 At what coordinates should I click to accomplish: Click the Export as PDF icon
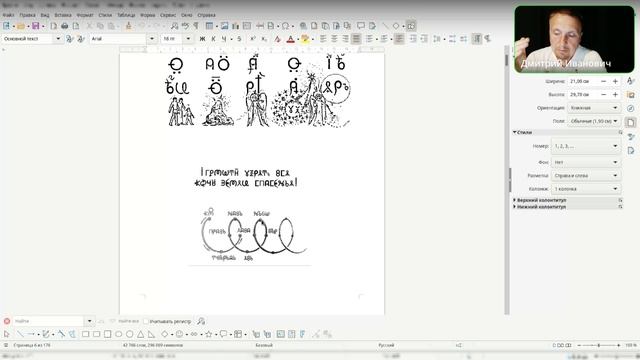pos(53,26)
